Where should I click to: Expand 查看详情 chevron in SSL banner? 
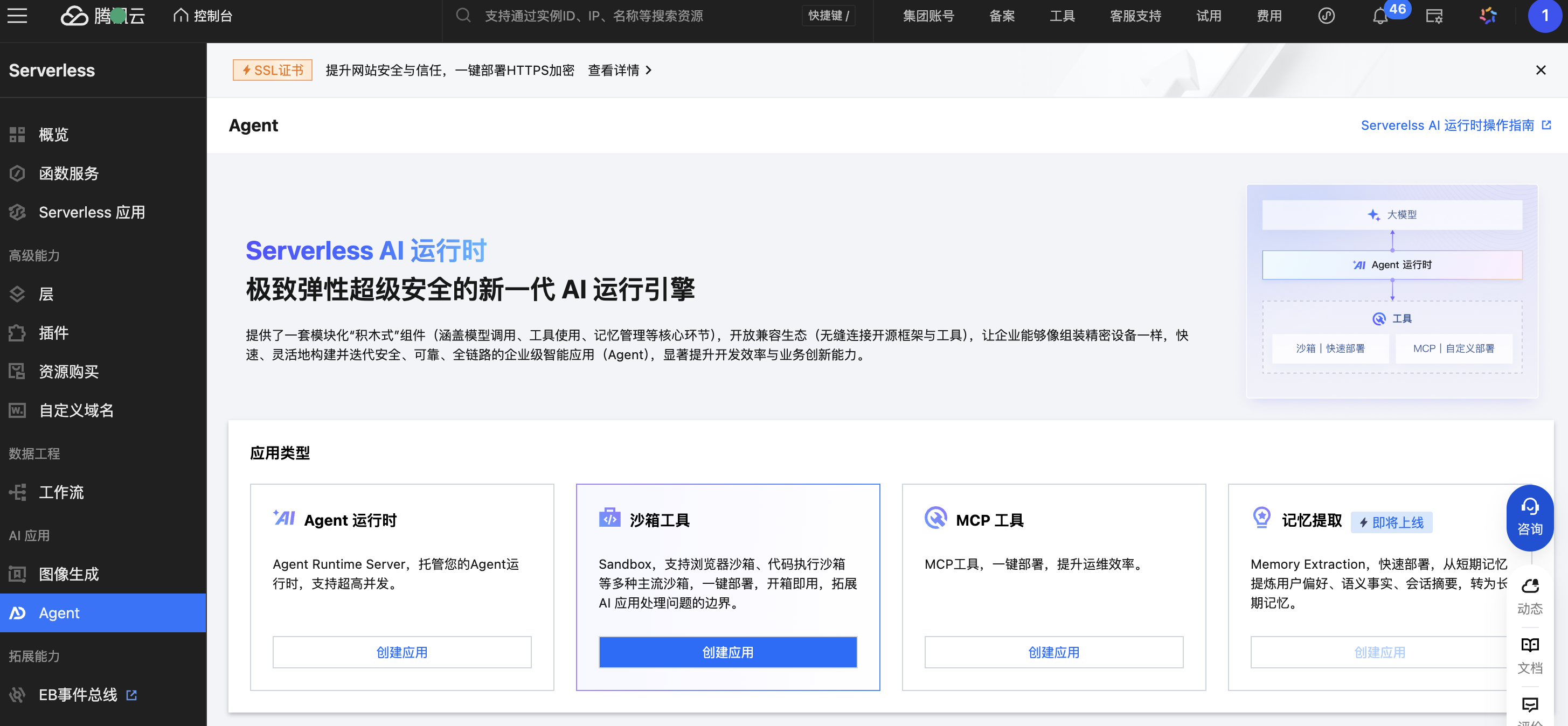(x=648, y=71)
